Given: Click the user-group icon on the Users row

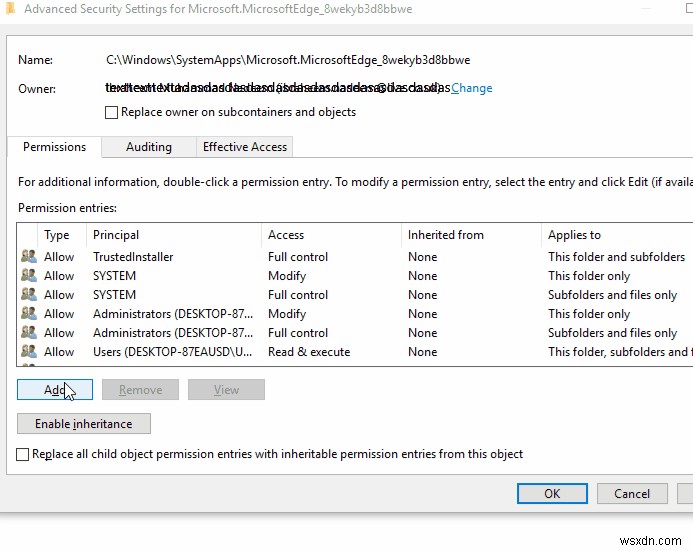Looking at the screenshot, I should pos(29,352).
